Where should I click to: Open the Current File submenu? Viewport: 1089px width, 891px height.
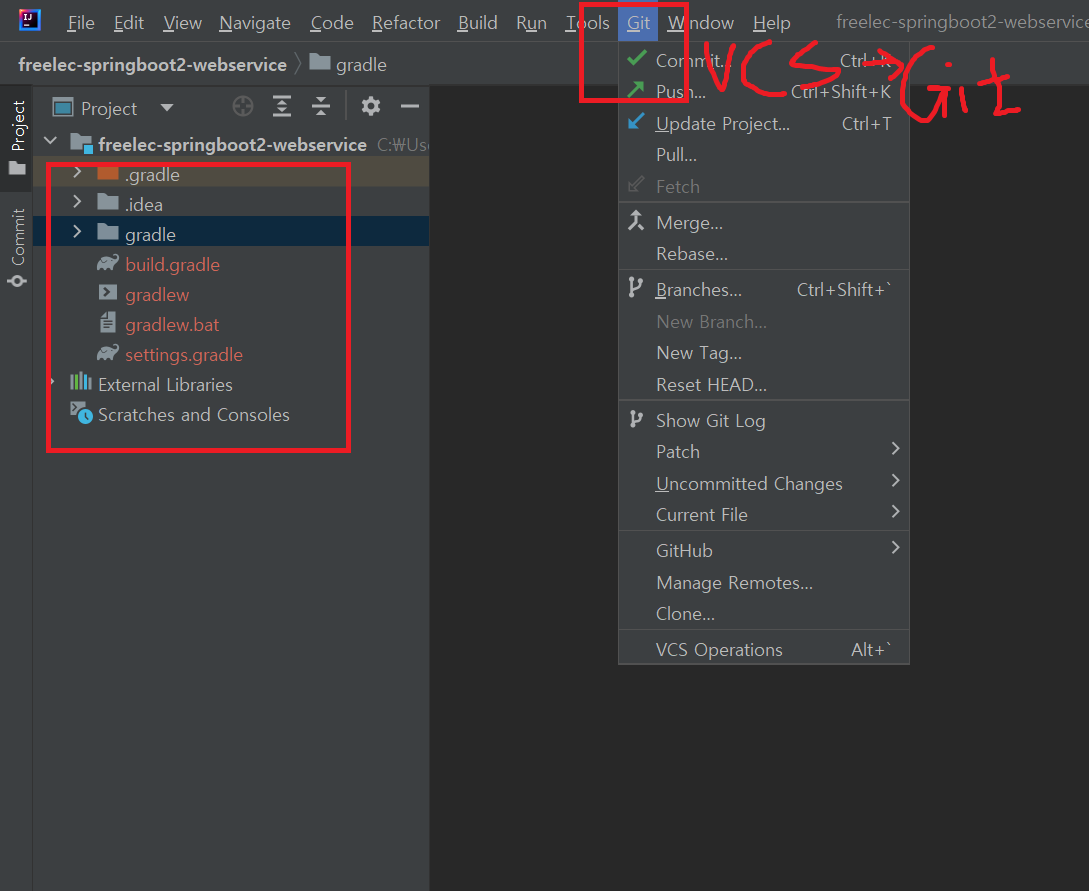[763, 515]
